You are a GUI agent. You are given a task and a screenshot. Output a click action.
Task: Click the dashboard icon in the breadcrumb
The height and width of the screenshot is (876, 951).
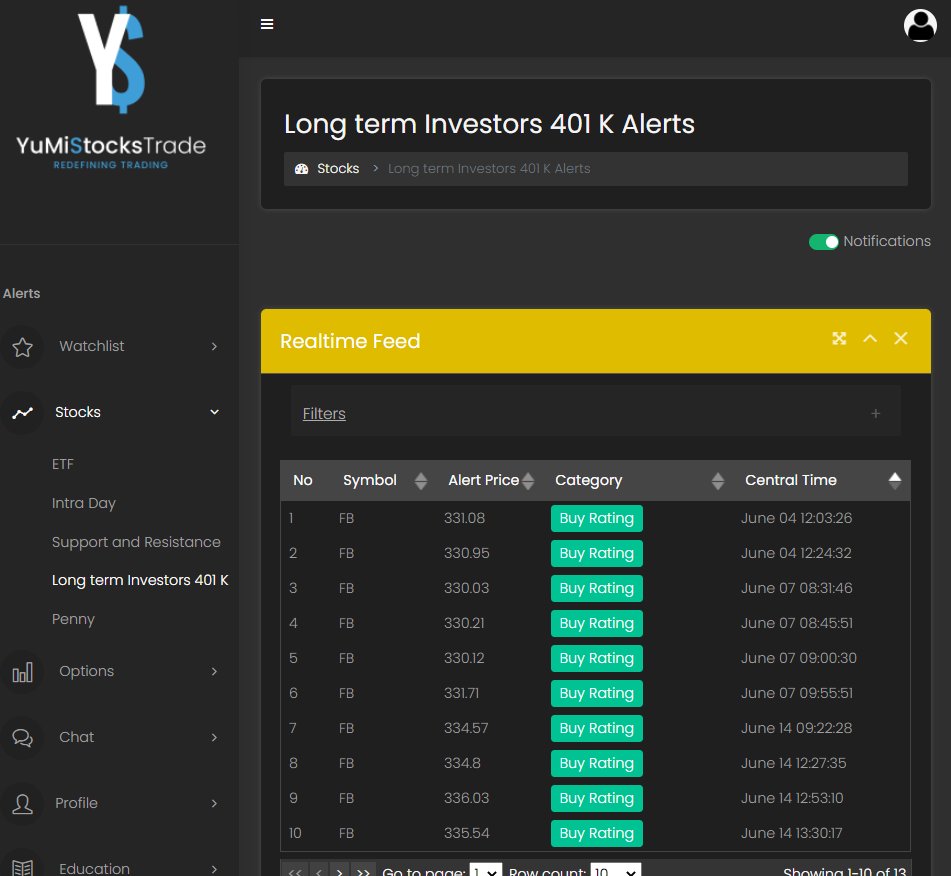pos(301,169)
